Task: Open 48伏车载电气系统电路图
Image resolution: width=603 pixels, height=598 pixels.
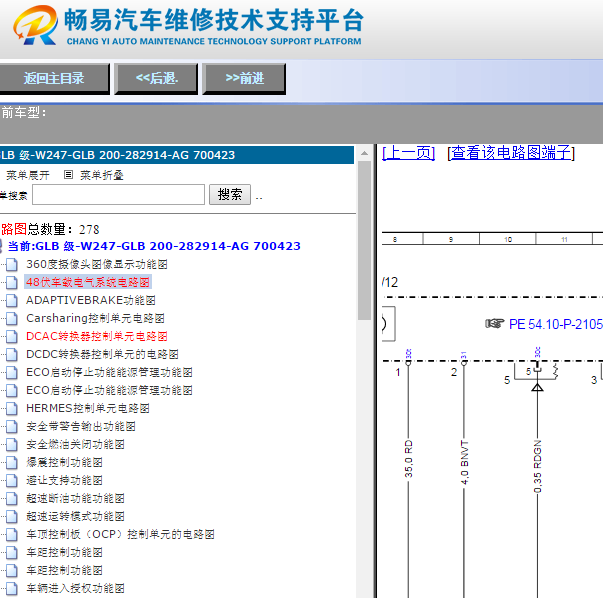Action: coord(88,282)
